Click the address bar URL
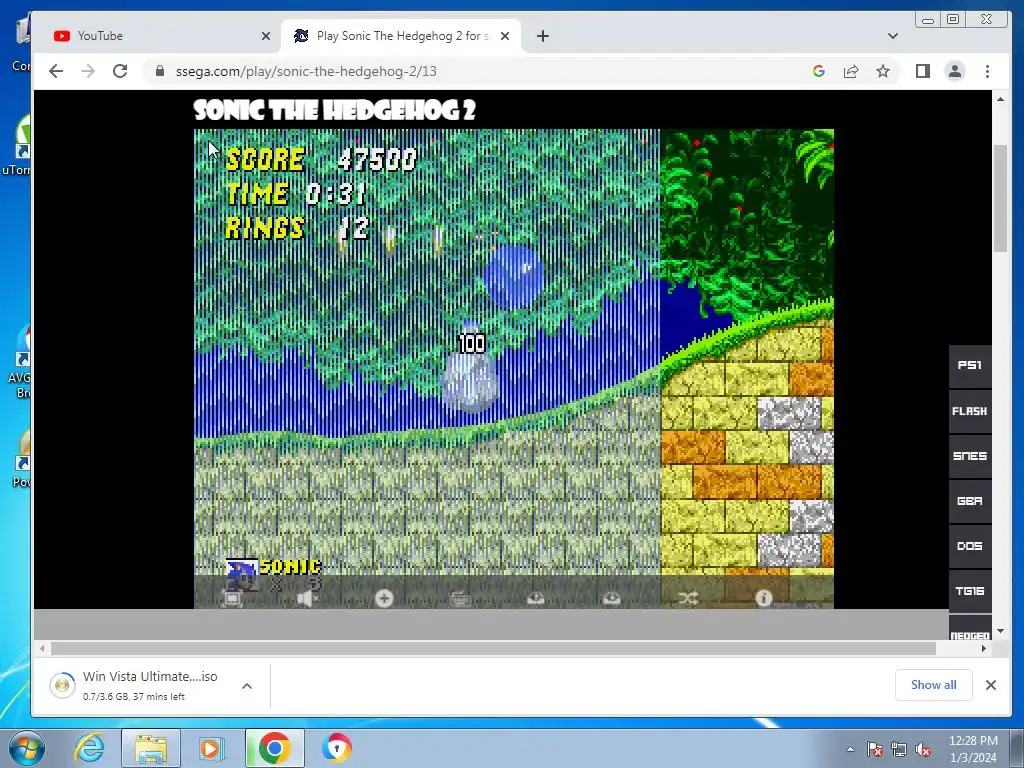Image resolution: width=1024 pixels, height=768 pixels. tap(306, 71)
